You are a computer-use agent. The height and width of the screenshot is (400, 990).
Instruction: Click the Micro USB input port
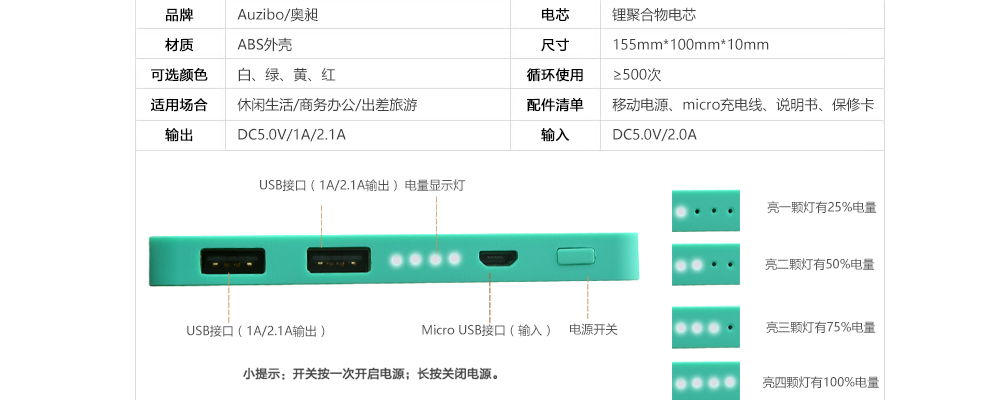tap(498, 258)
